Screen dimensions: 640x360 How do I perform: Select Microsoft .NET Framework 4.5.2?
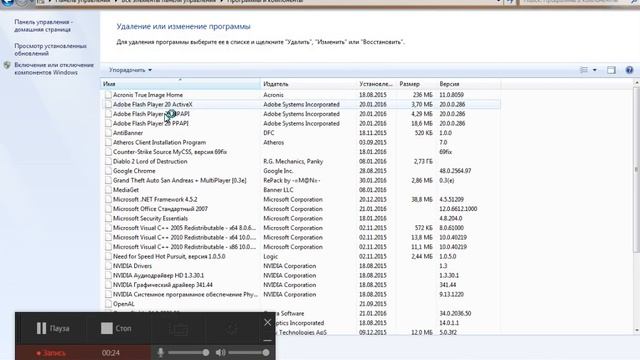coord(300,199)
